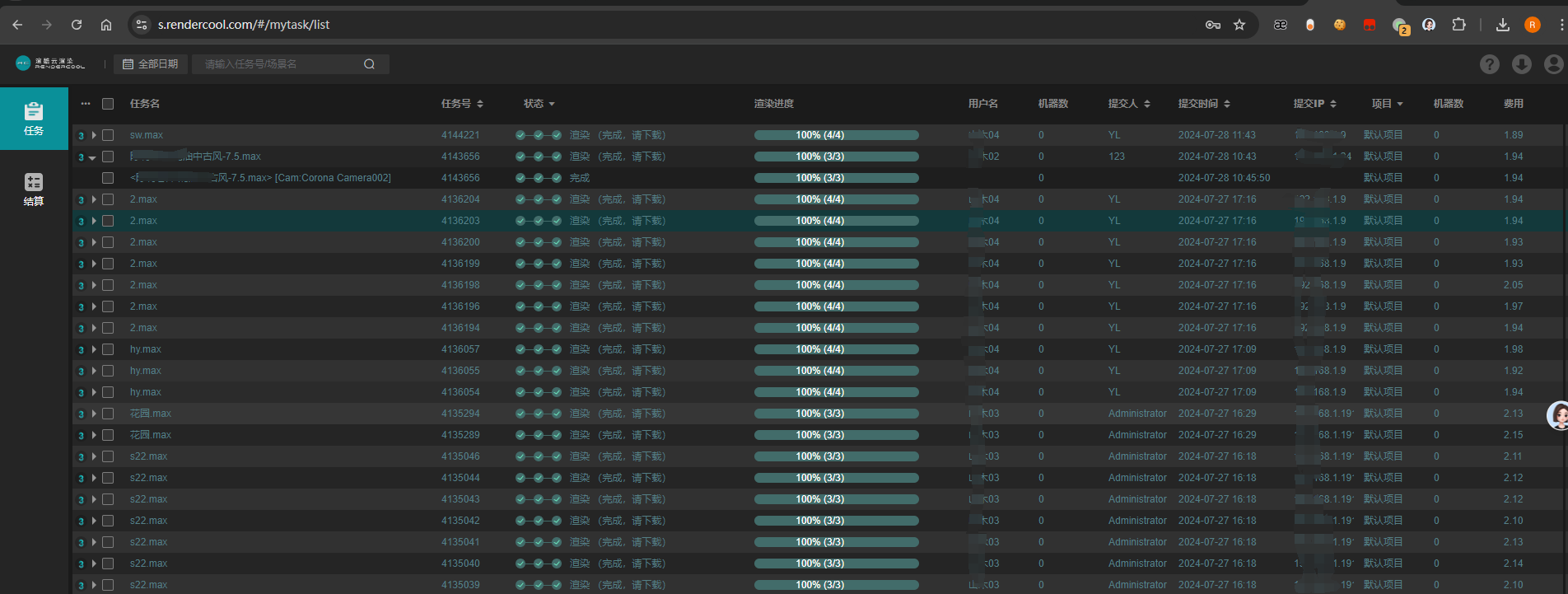Click the download icon in app header

coord(1521,64)
